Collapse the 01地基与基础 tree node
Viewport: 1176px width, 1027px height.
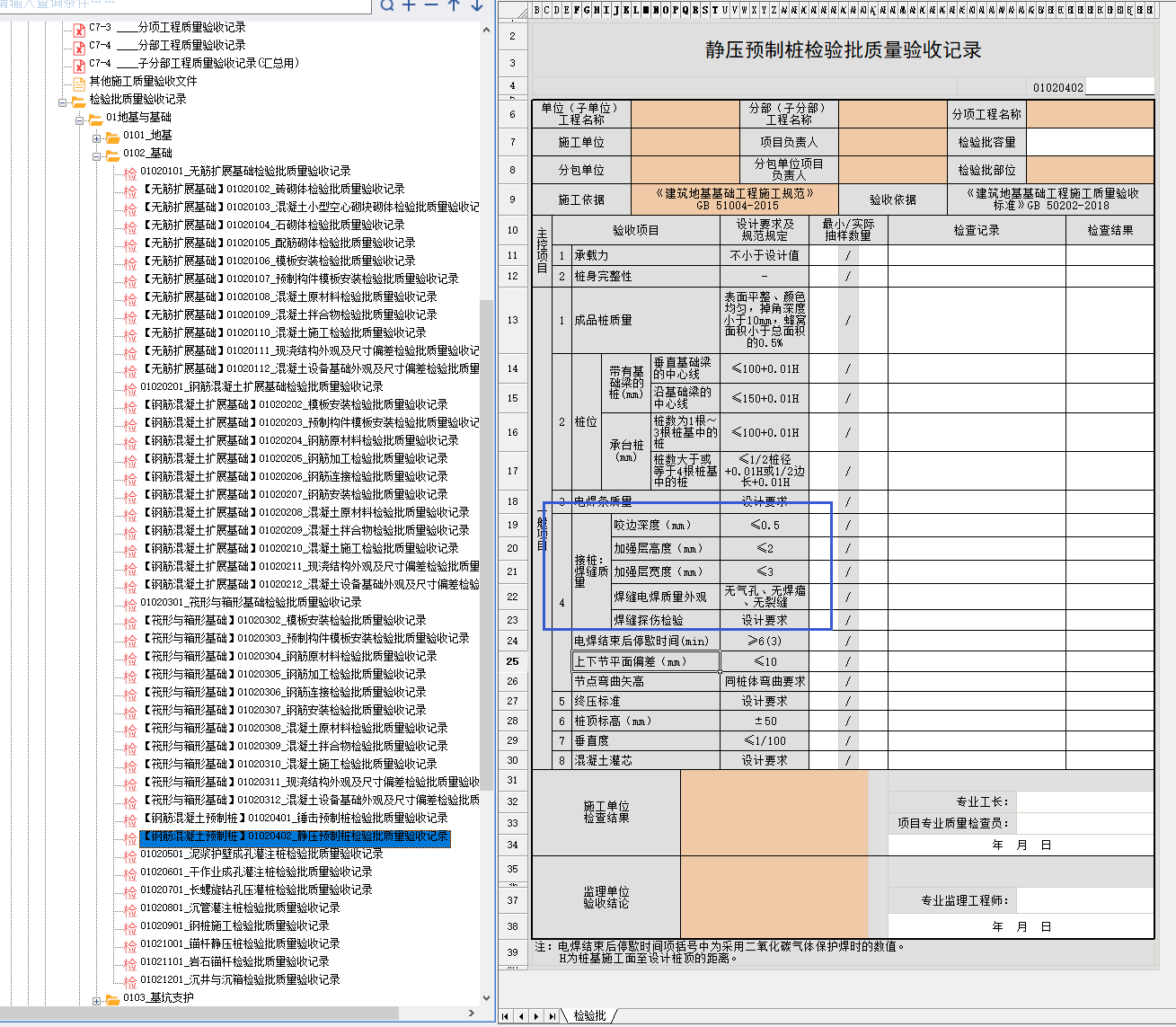click(x=80, y=120)
